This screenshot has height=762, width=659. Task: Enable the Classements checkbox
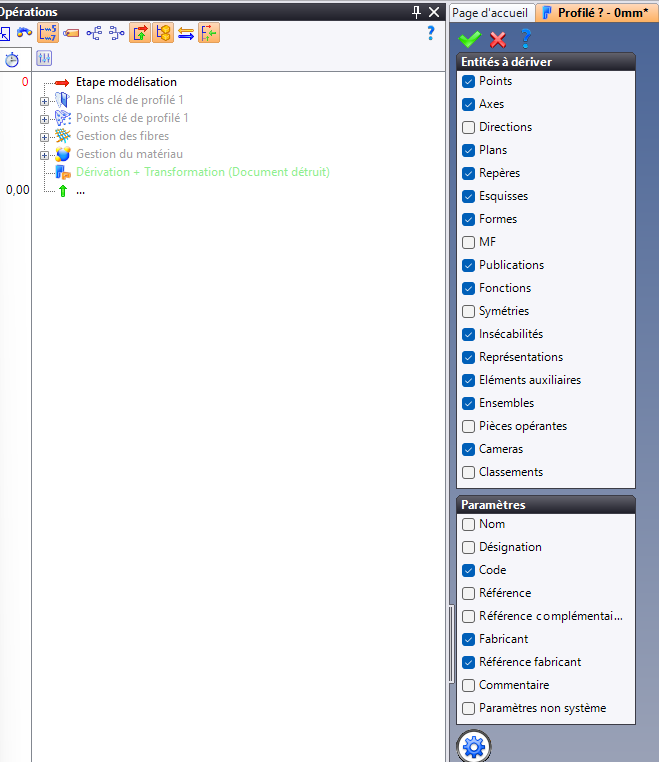pyautogui.click(x=468, y=472)
